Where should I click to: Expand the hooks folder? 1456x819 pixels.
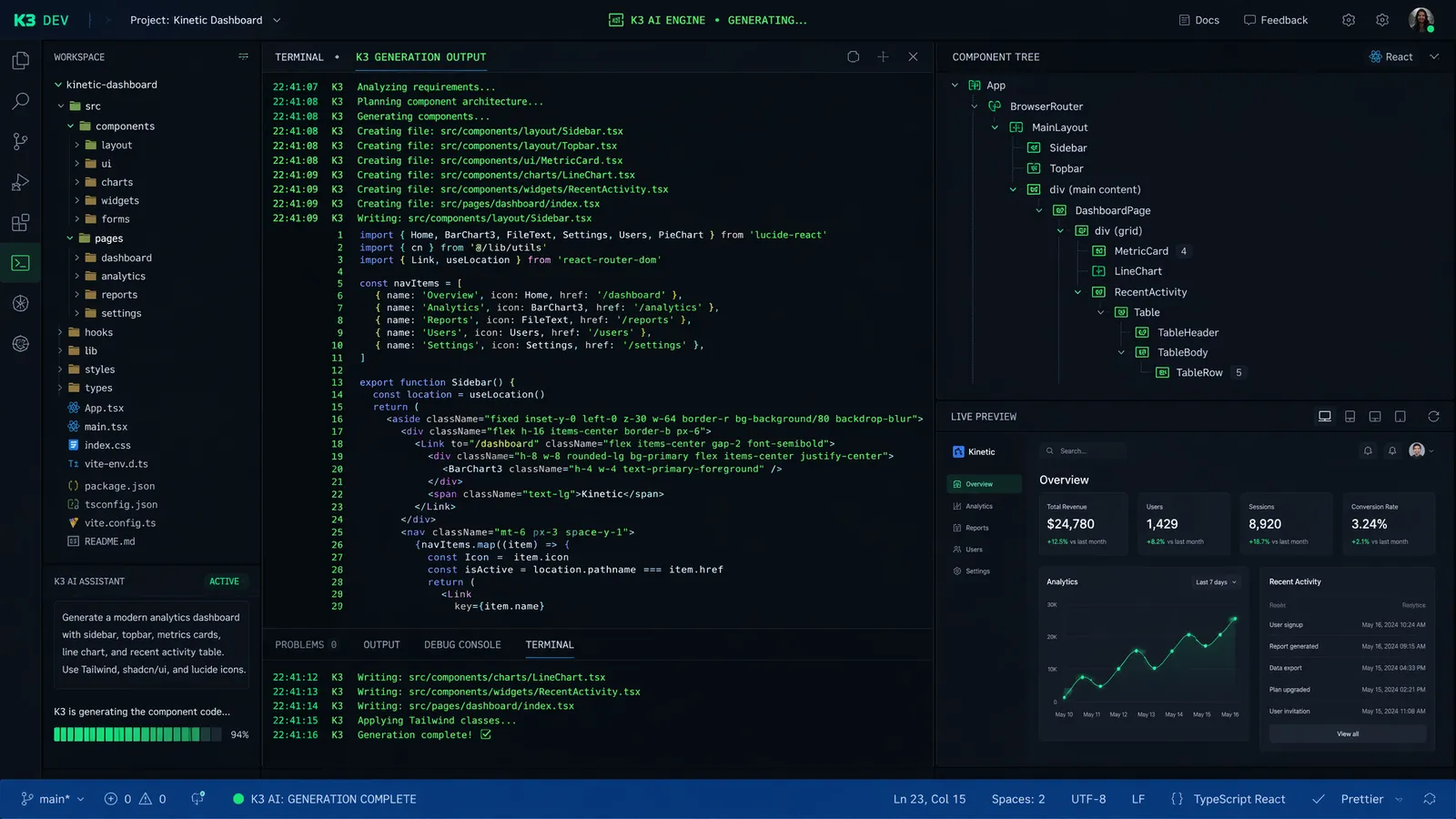click(60, 332)
